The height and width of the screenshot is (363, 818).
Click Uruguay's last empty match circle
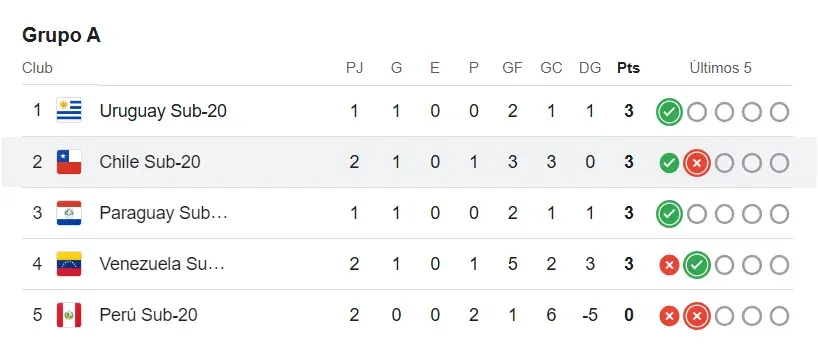[x=779, y=112]
